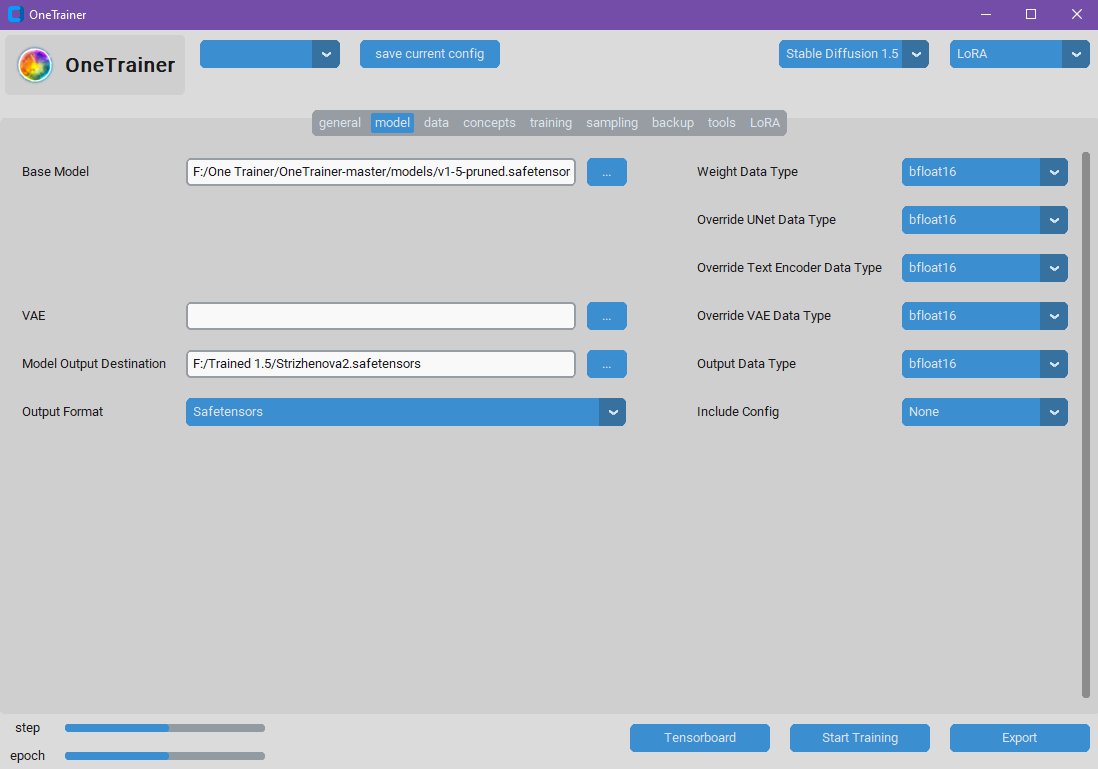Click the empty VAE path field
Viewport: 1098px width, 769px height.
click(x=381, y=316)
